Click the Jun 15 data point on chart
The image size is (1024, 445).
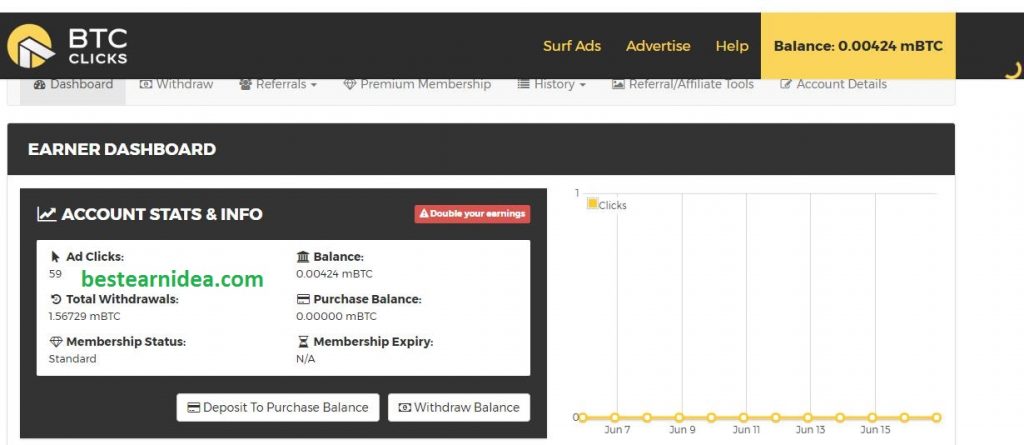(872, 418)
